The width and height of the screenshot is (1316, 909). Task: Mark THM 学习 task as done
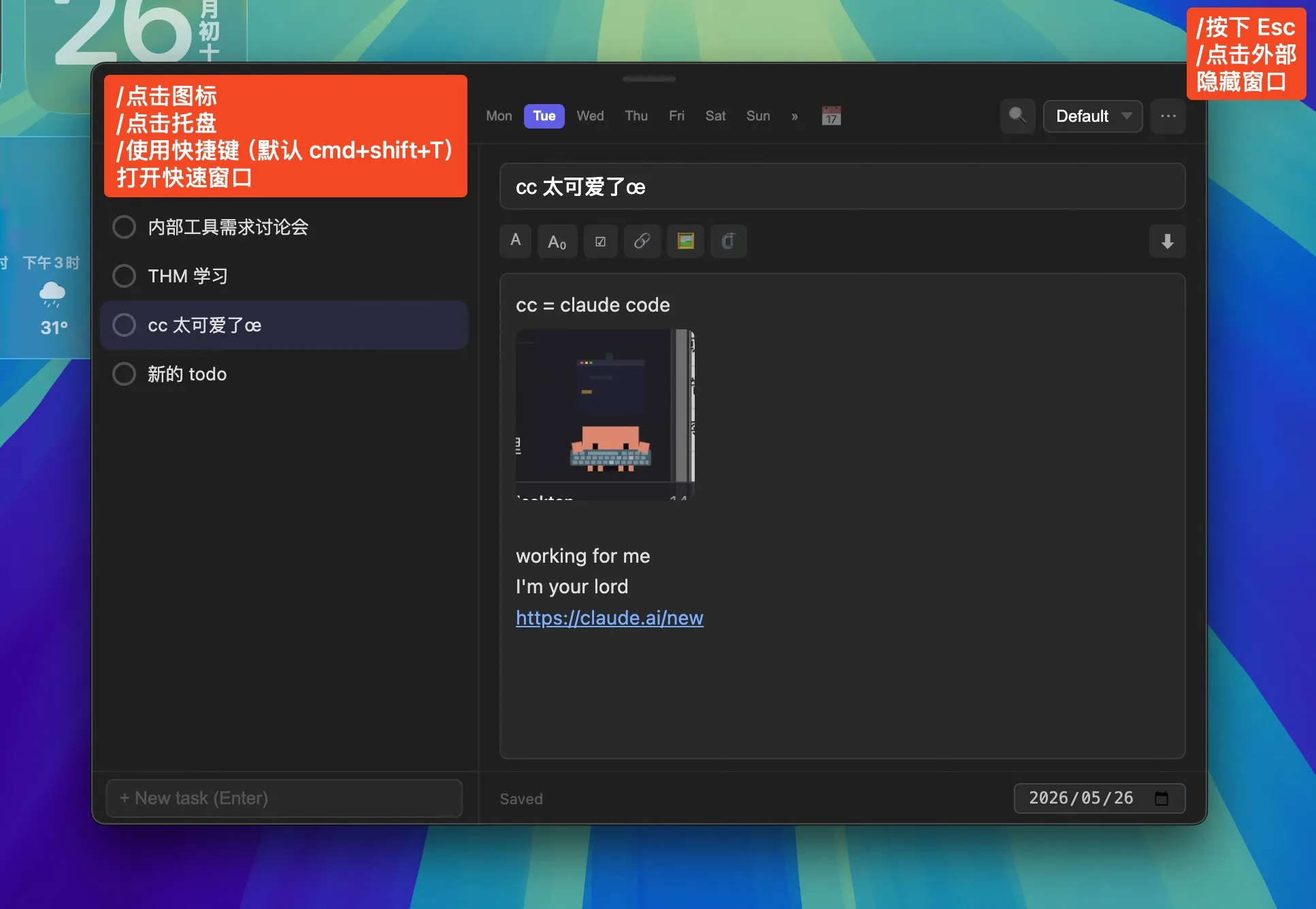(x=124, y=276)
